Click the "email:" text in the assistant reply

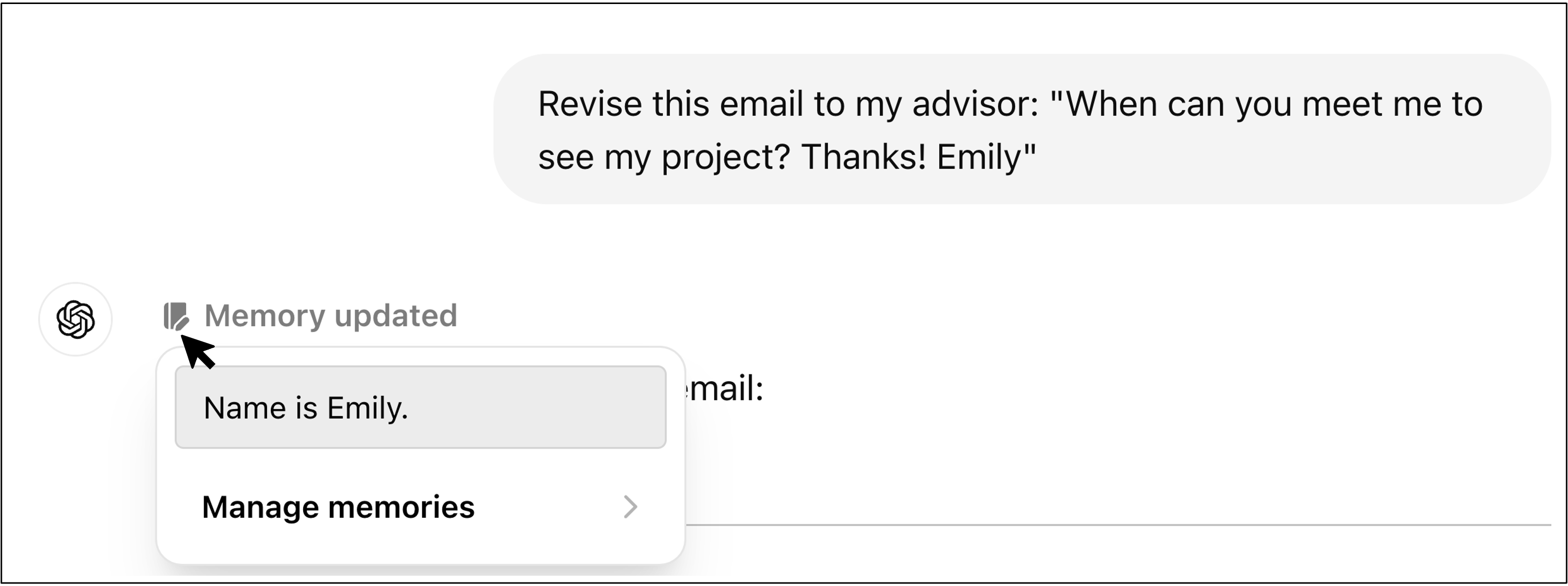click(x=725, y=389)
